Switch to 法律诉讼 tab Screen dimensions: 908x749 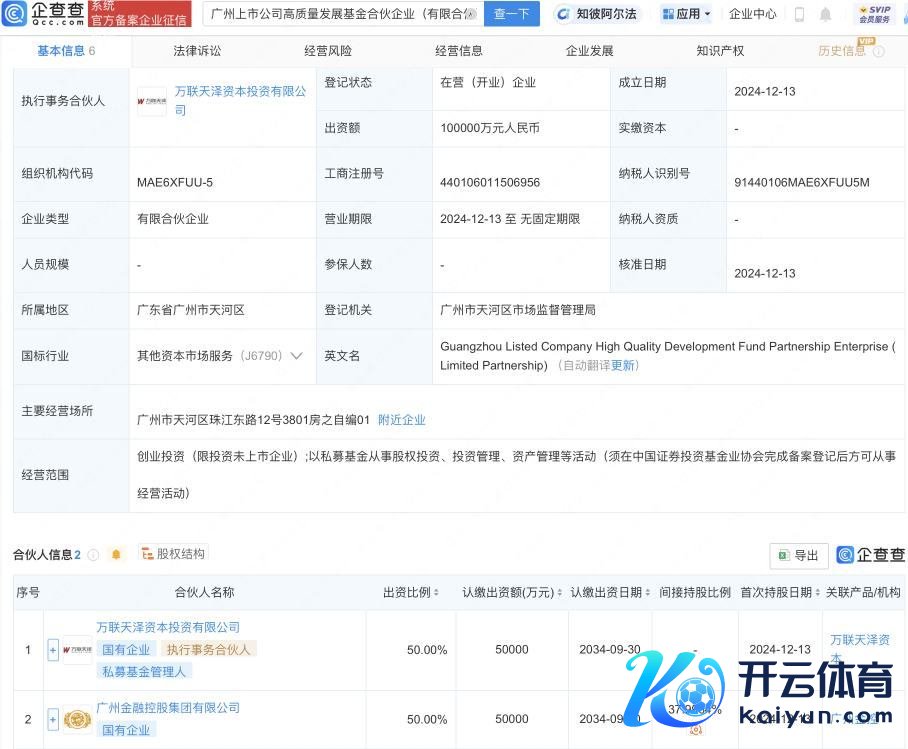[x=197, y=50]
